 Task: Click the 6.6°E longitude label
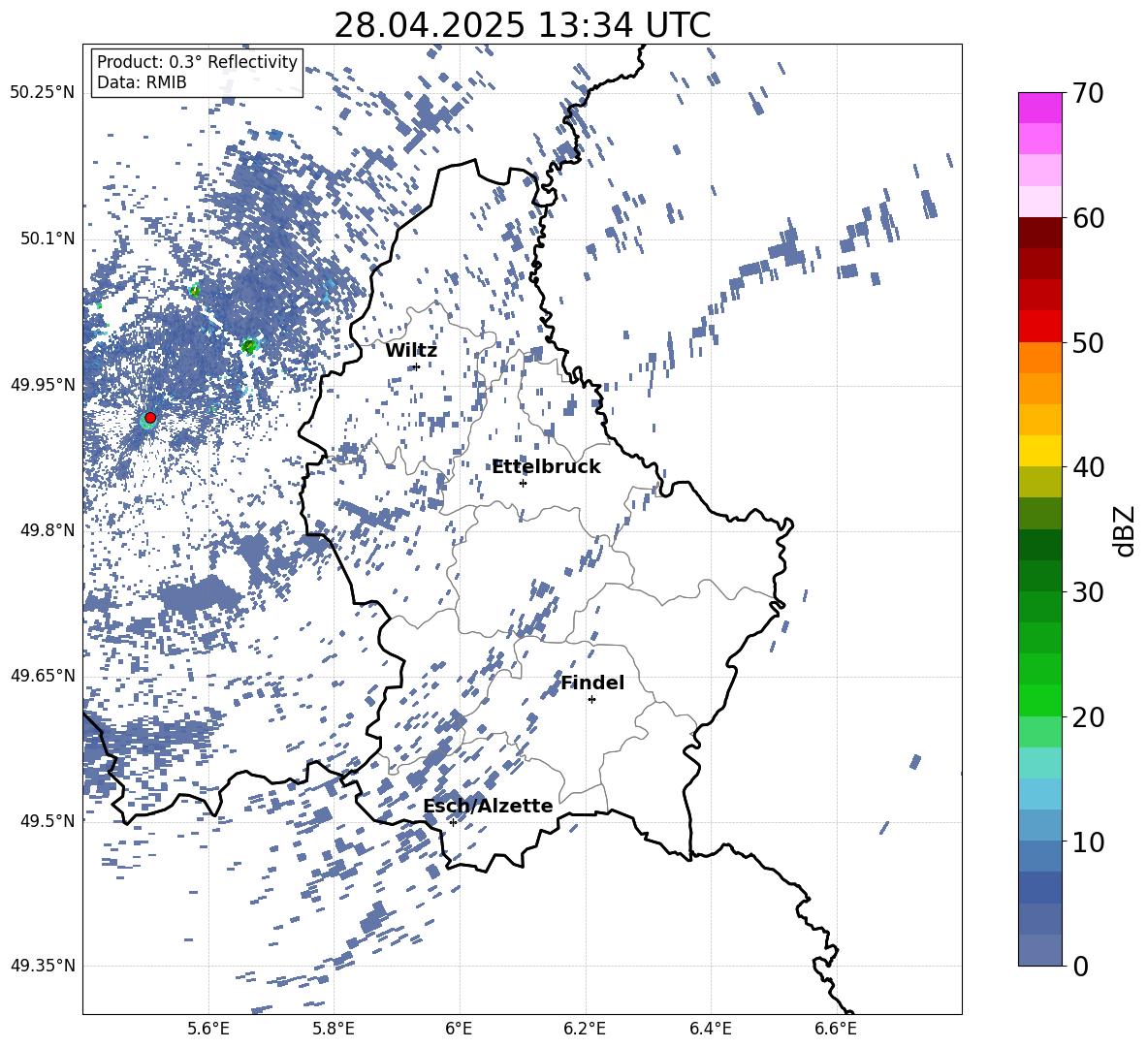coord(836,1029)
